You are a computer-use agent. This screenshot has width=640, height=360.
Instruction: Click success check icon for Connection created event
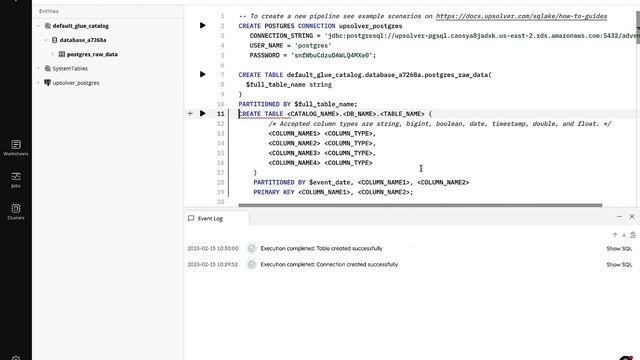coord(252,264)
